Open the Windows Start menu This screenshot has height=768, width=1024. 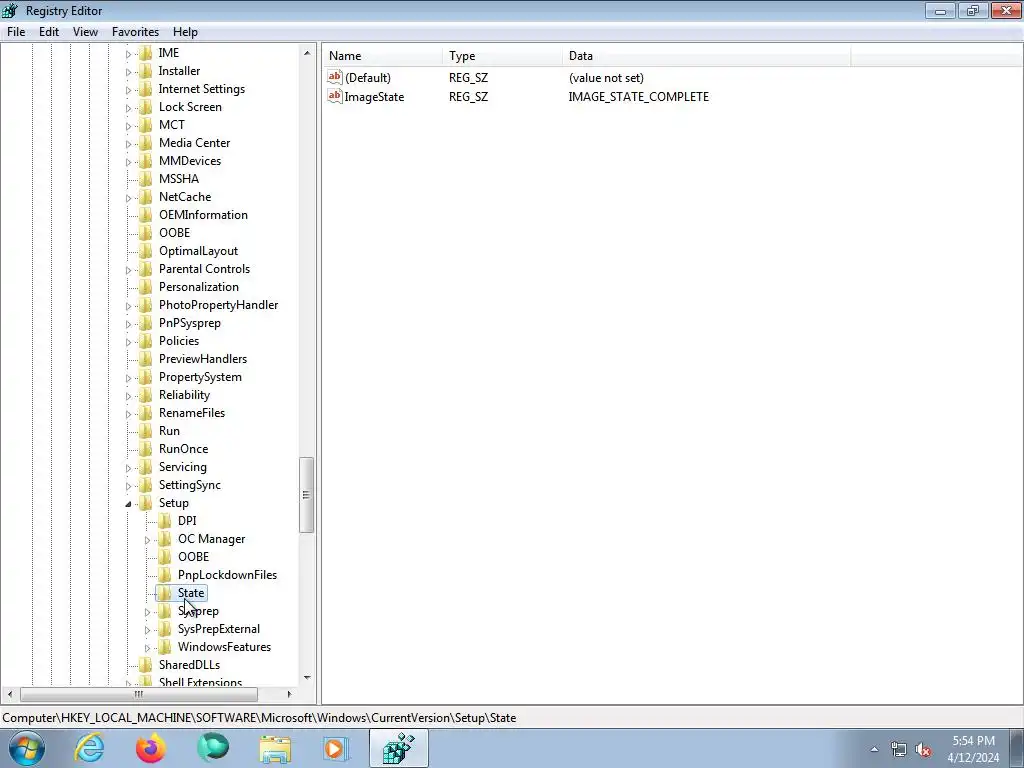click(27, 748)
